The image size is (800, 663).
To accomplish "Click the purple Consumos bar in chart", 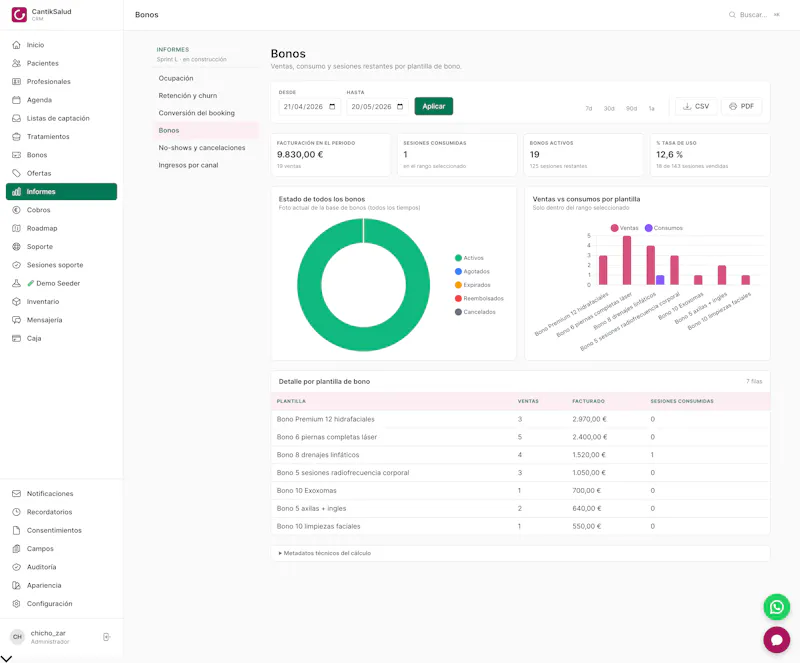I will point(660,280).
